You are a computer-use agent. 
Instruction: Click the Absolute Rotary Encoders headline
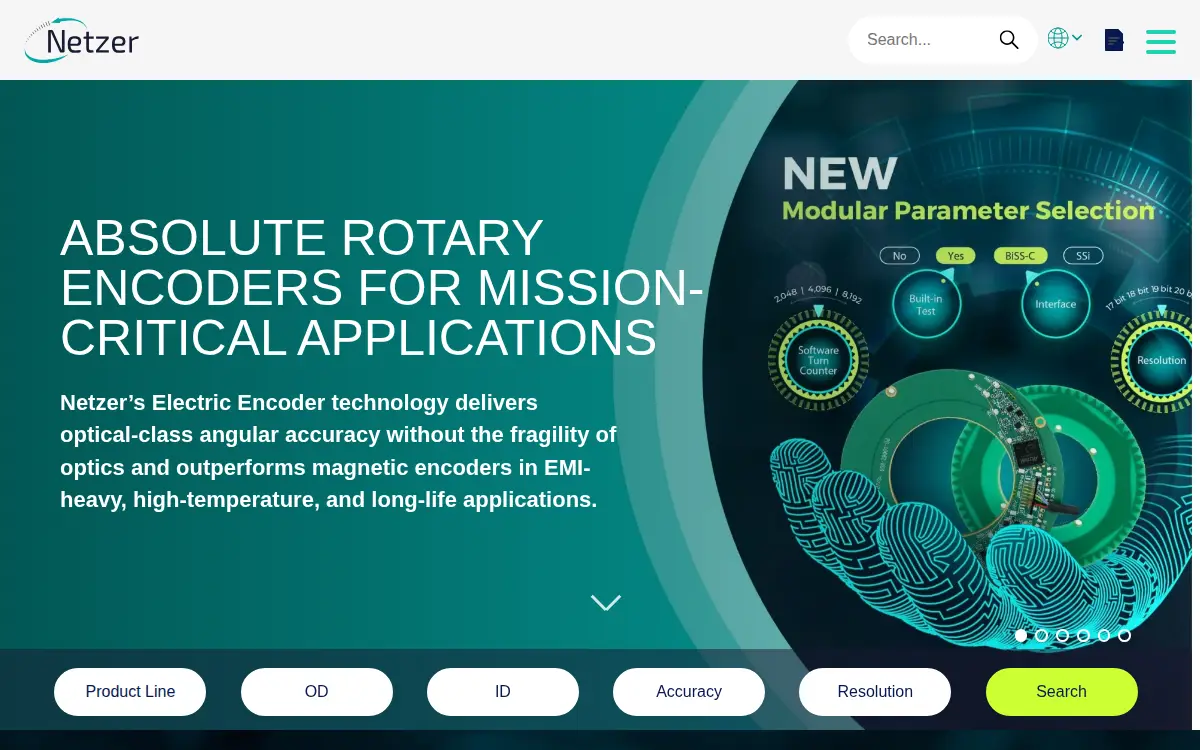click(x=381, y=288)
